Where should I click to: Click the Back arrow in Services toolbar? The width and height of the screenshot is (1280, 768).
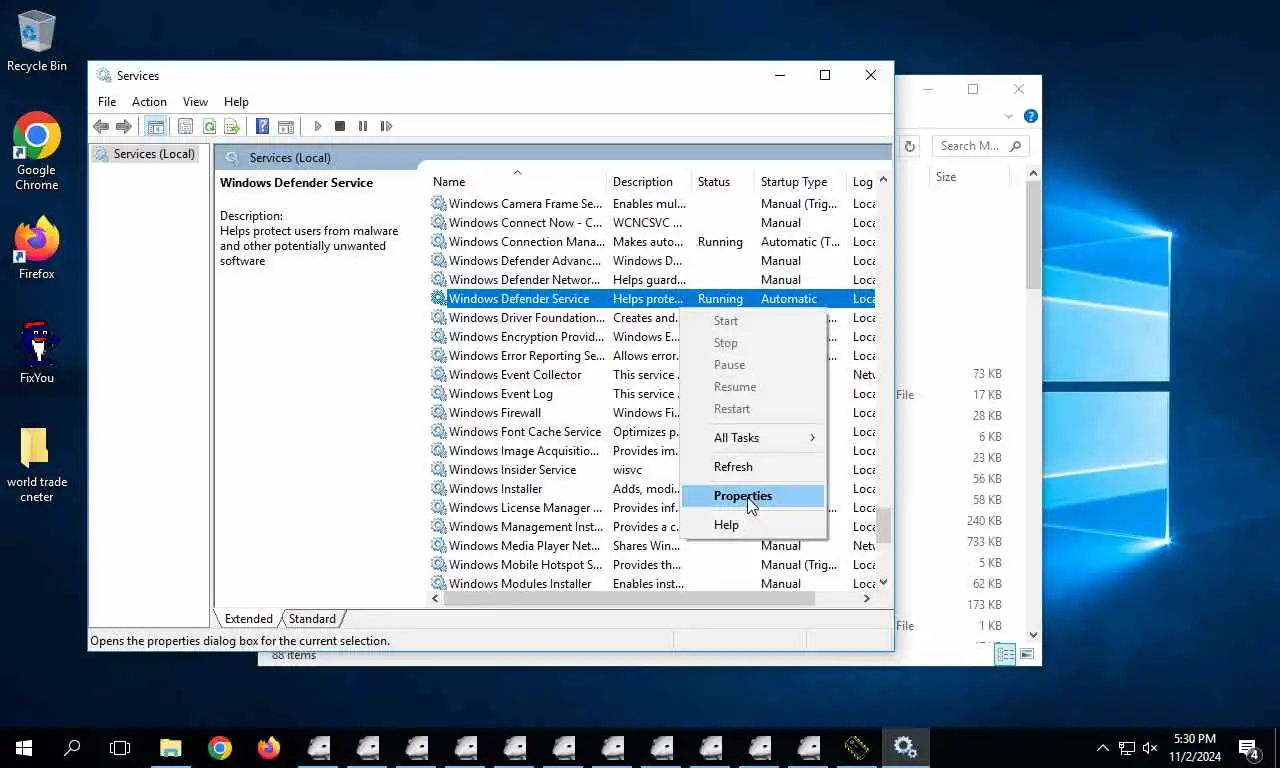coord(101,126)
